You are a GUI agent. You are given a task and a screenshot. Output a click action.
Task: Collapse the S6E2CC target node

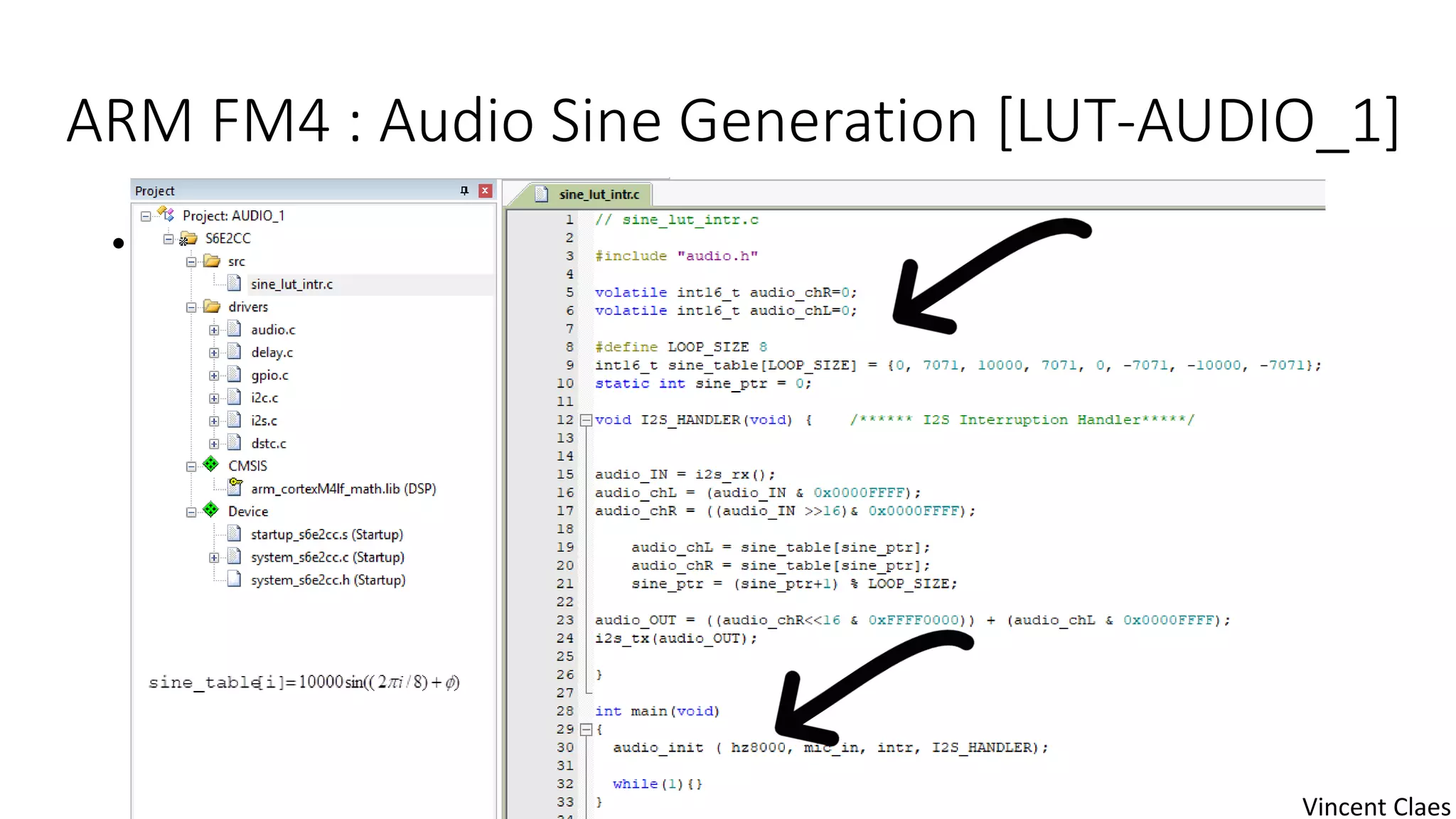168,239
